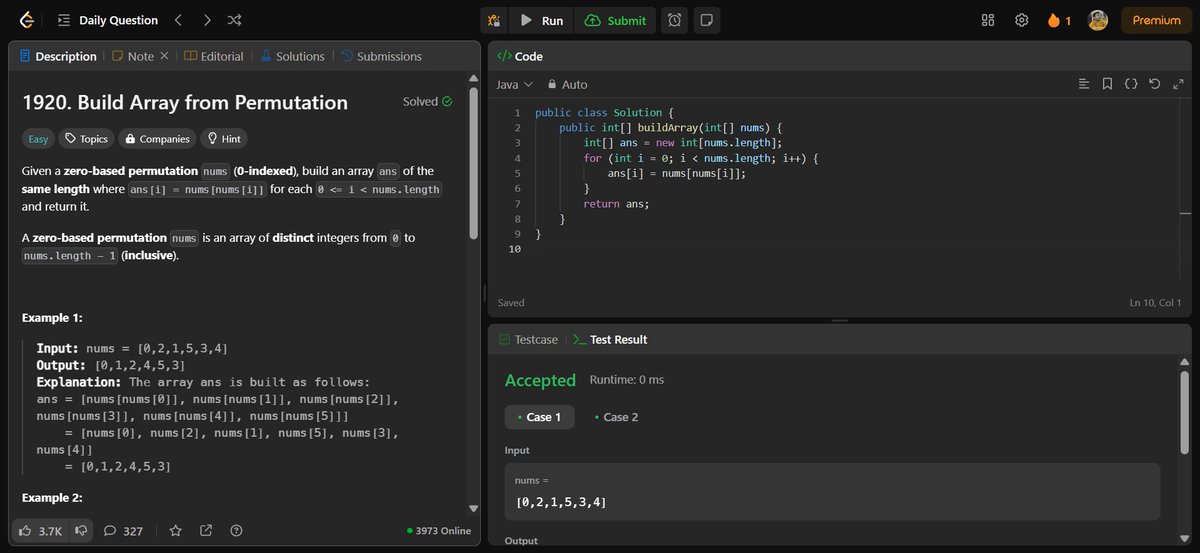Image resolution: width=1200 pixels, height=553 pixels.
Task: Click the debugger bug icon
Action: pos(492,20)
